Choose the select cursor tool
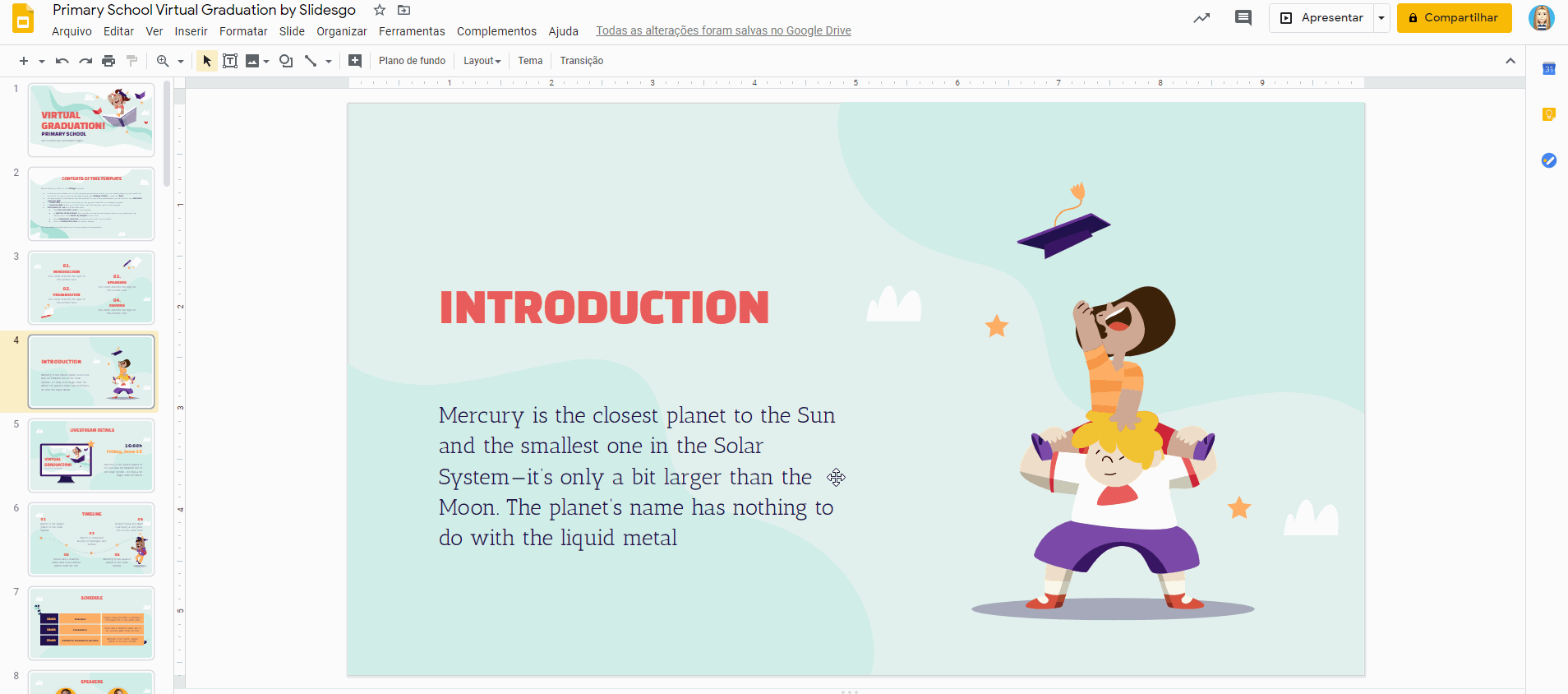The width and height of the screenshot is (1568, 694). (x=207, y=61)
